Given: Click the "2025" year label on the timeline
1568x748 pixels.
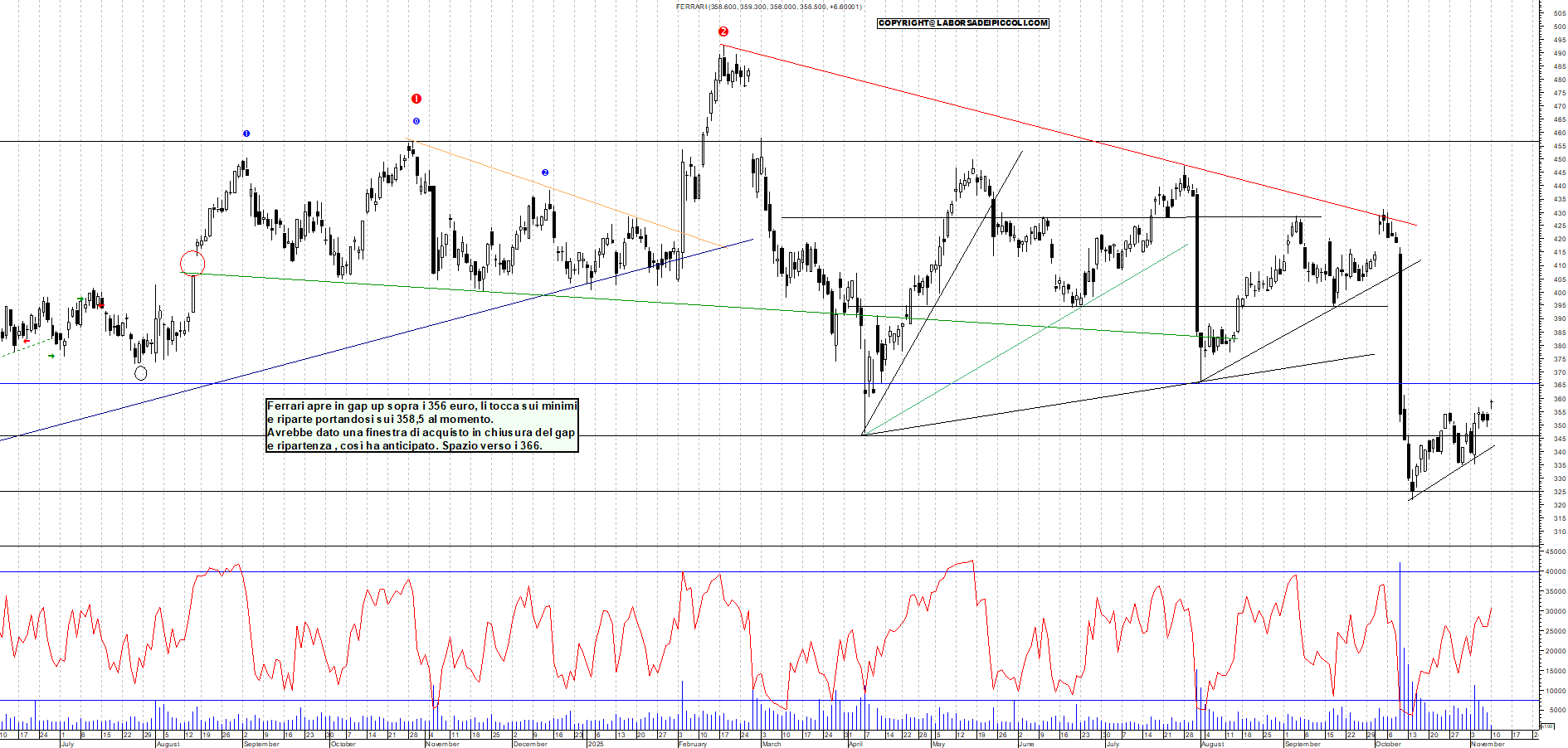Looking at the screenshot, I should coord(596,744).
